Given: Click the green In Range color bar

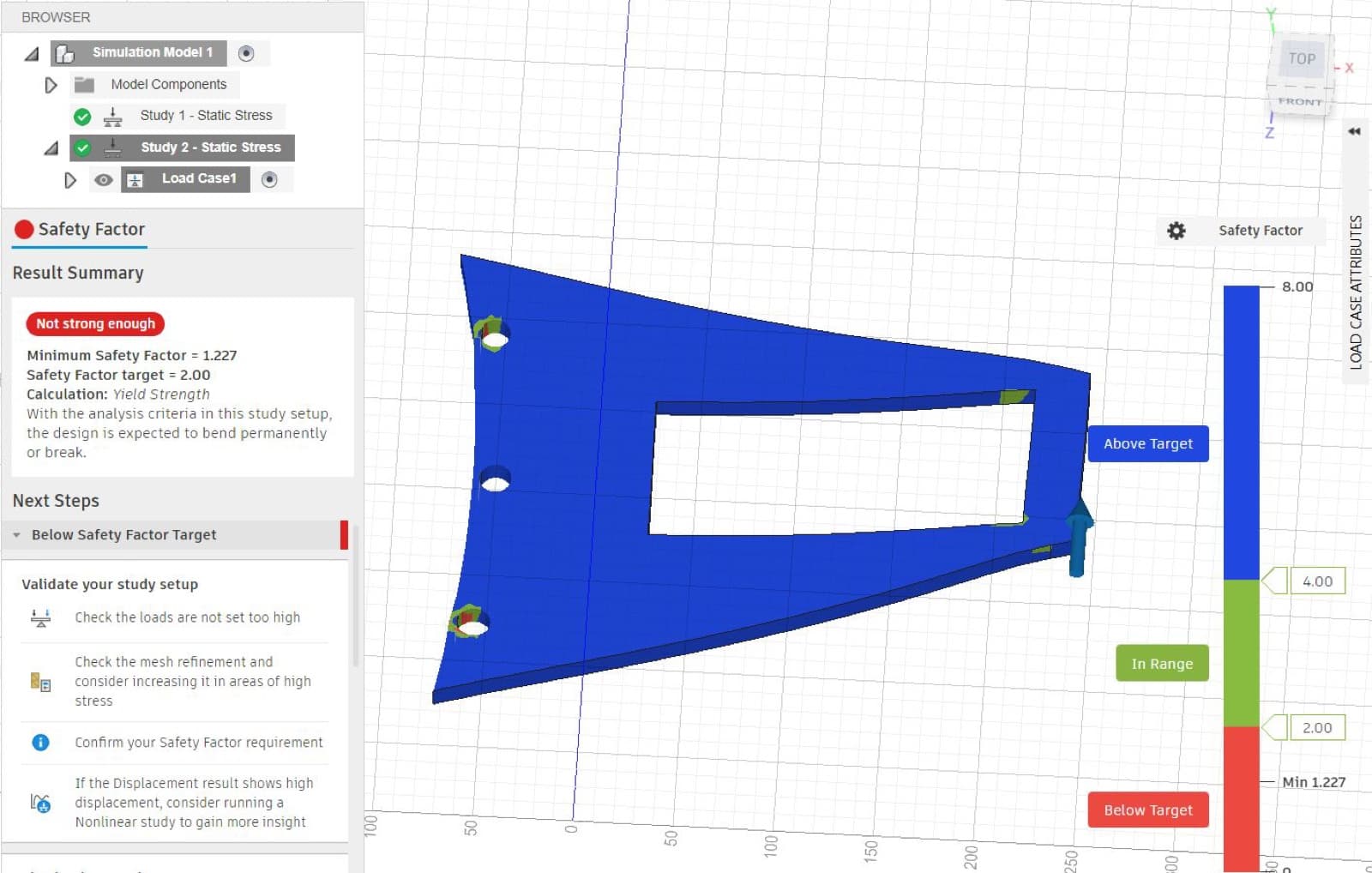Looking at the screenshot, I should coord(1241,653).
